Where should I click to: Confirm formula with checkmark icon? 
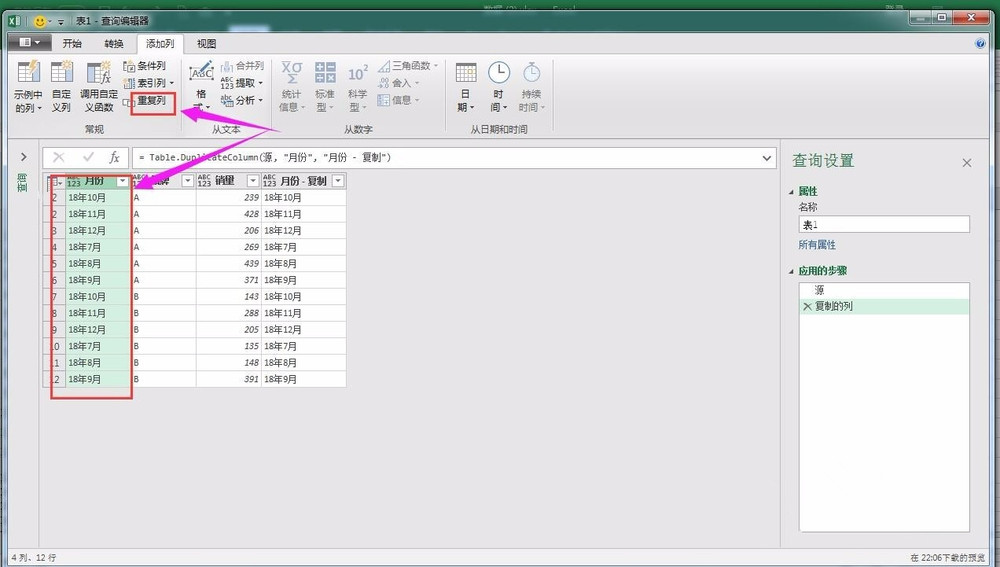click(88, 157)
